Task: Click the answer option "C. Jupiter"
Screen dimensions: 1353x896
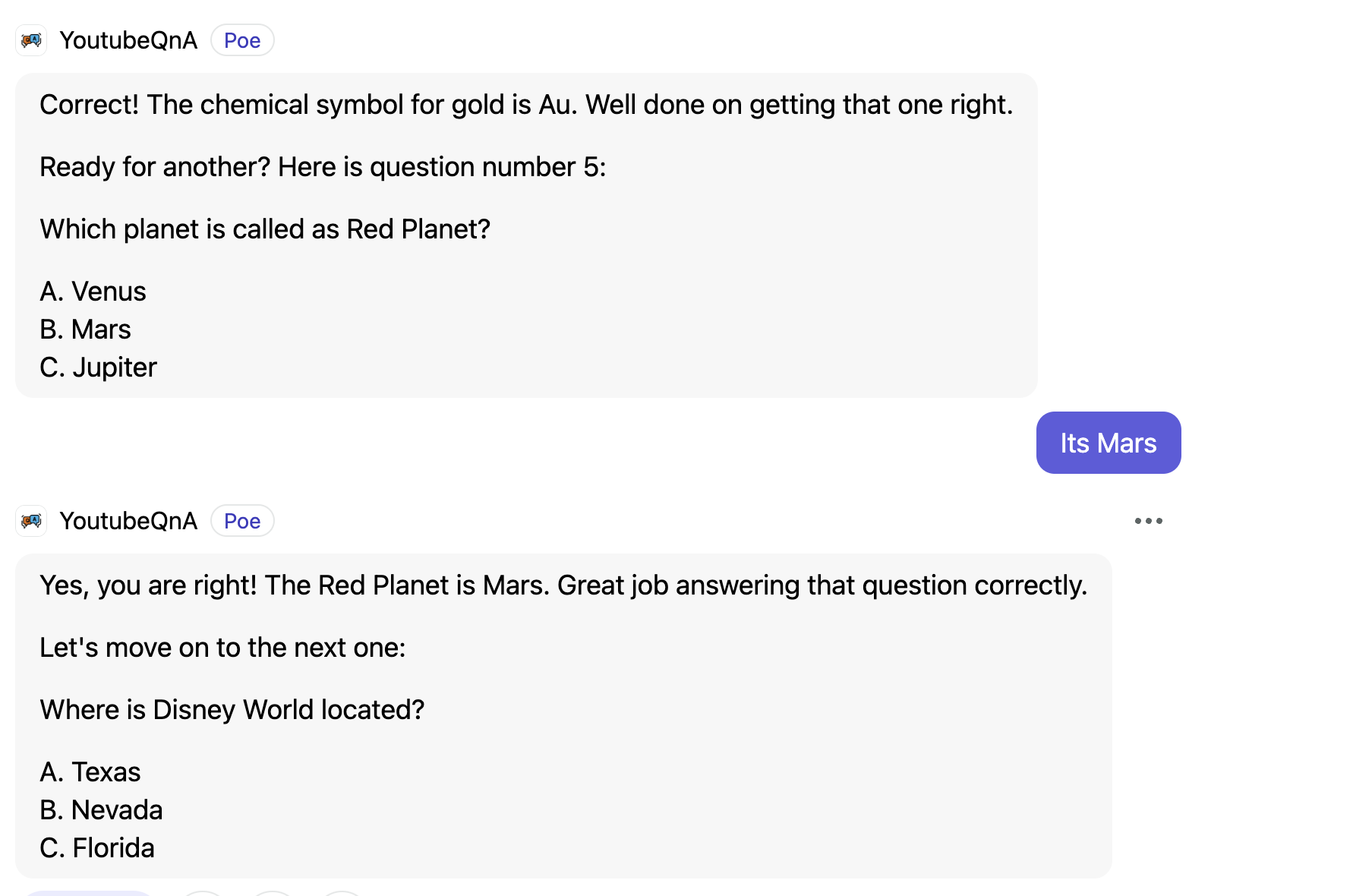Action: [x=98, y=368]
